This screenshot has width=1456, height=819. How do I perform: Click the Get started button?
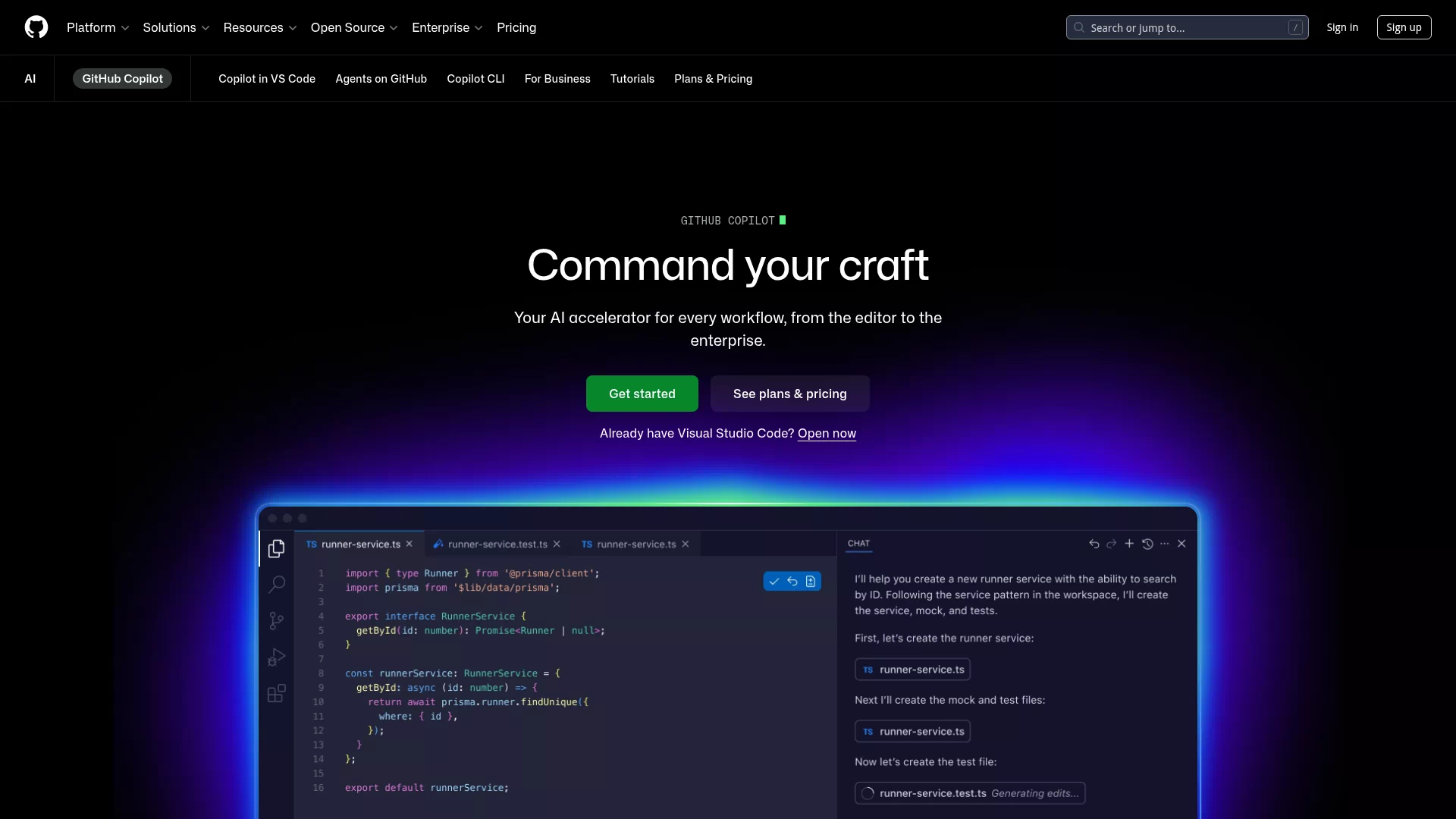(642, 394)
